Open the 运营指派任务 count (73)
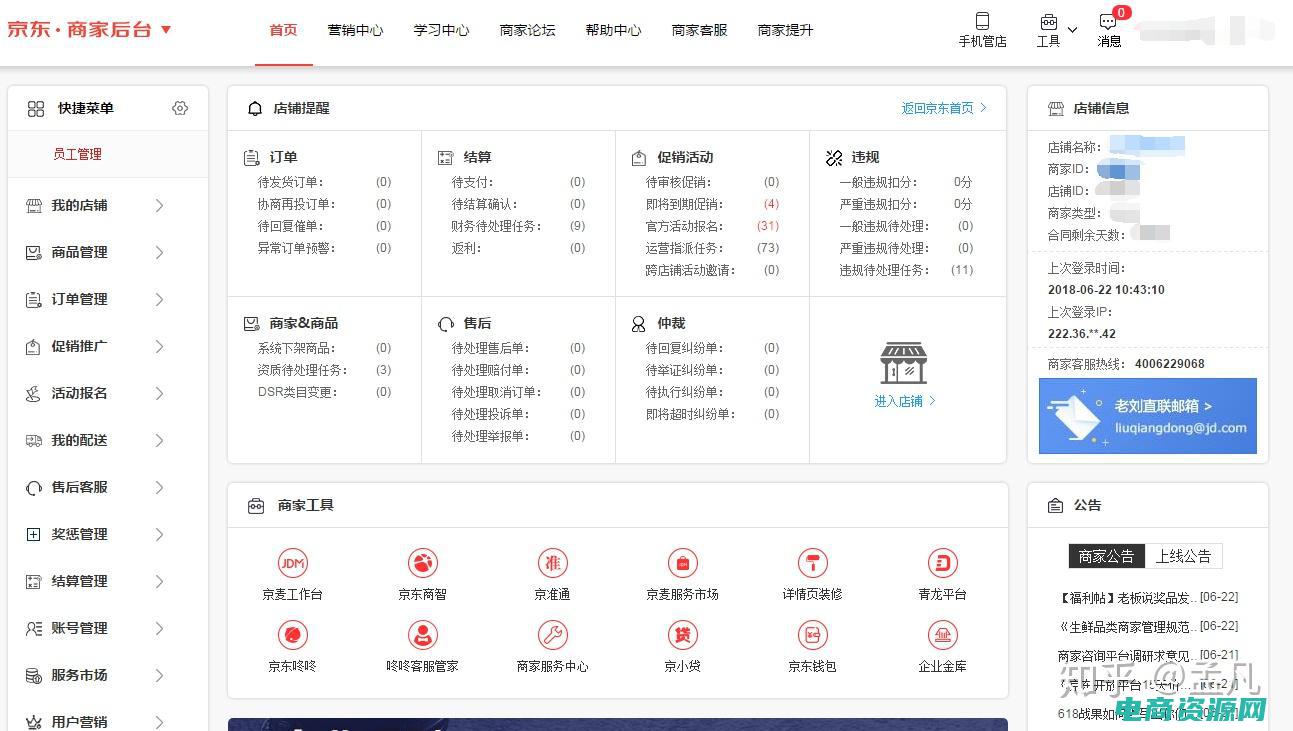Screen dimensions: 1293x731 pyautogui.click(x=768, y=248)
